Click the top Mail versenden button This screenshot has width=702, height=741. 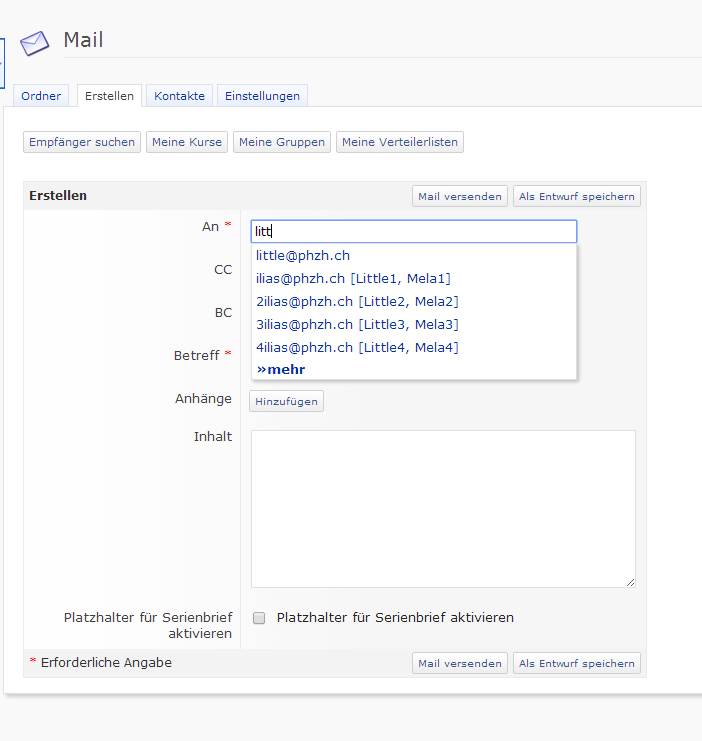pos(459,196)
